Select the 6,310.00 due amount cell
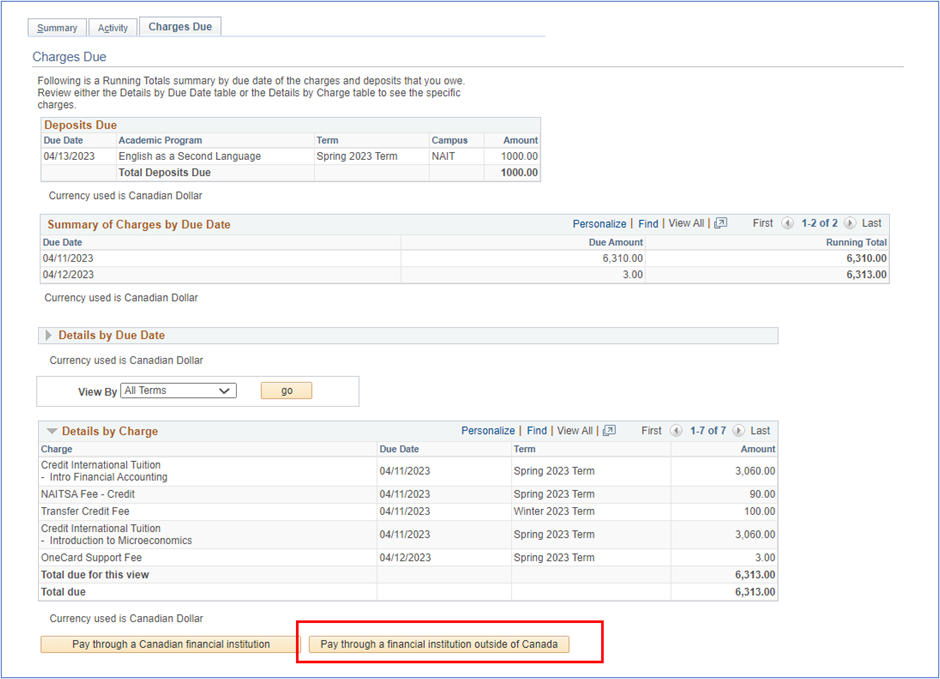940x679 pixels. coord(622,258)
